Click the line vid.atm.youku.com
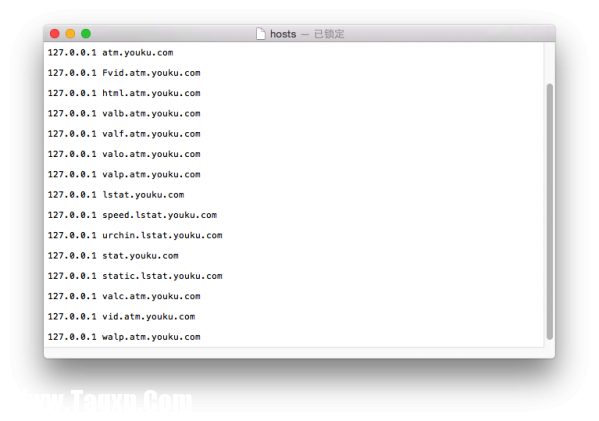Screen dimensions: 599x421 (x=121, y=316)
